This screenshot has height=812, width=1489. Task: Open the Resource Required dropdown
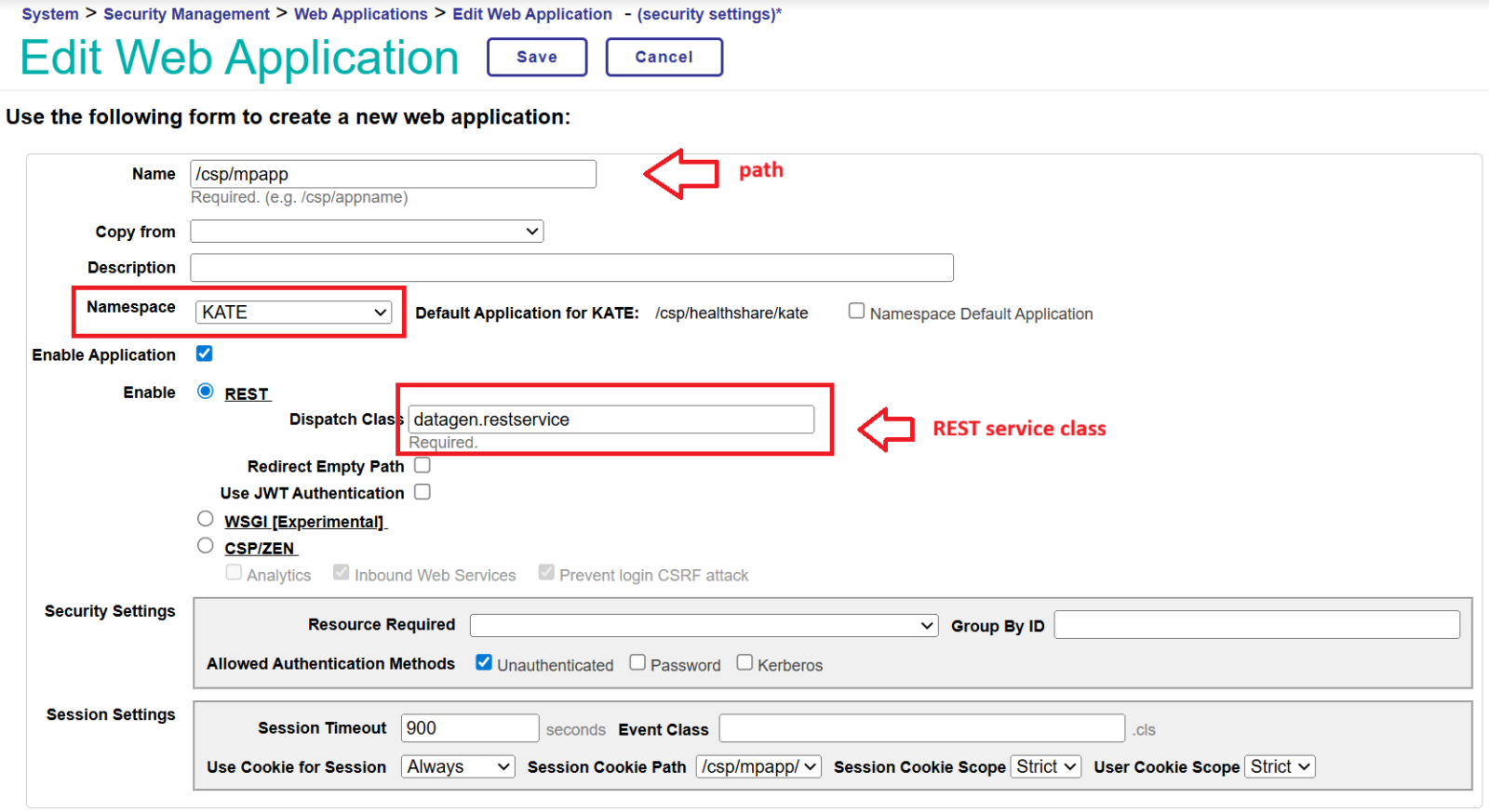(x=704, y=626)
